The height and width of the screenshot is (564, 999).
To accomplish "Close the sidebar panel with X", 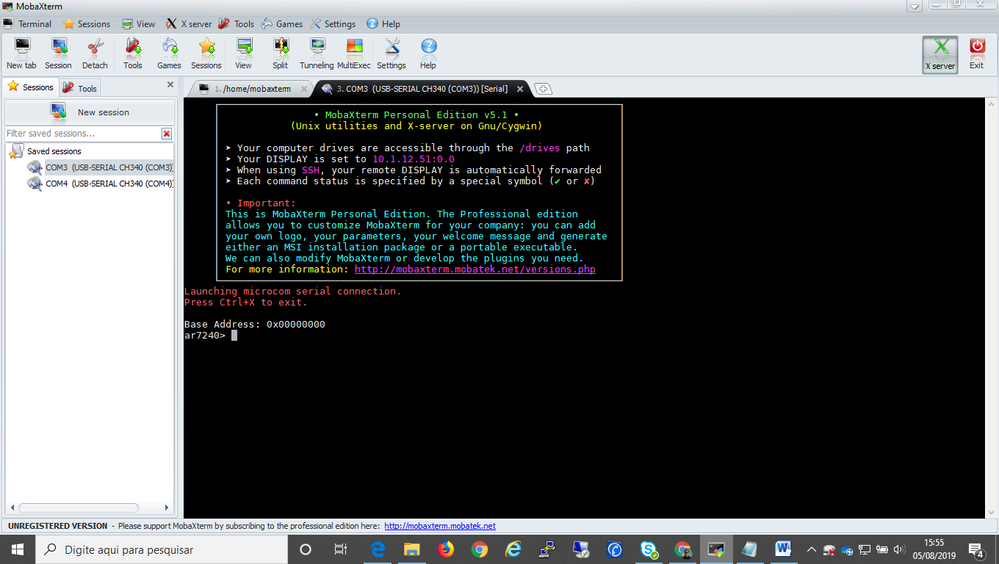I will pos(170,84).
